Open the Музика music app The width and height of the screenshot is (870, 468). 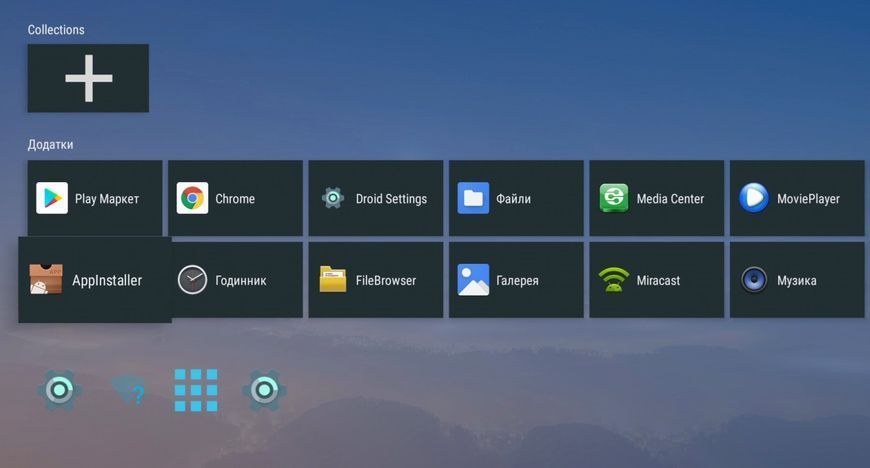pos(797,280)
